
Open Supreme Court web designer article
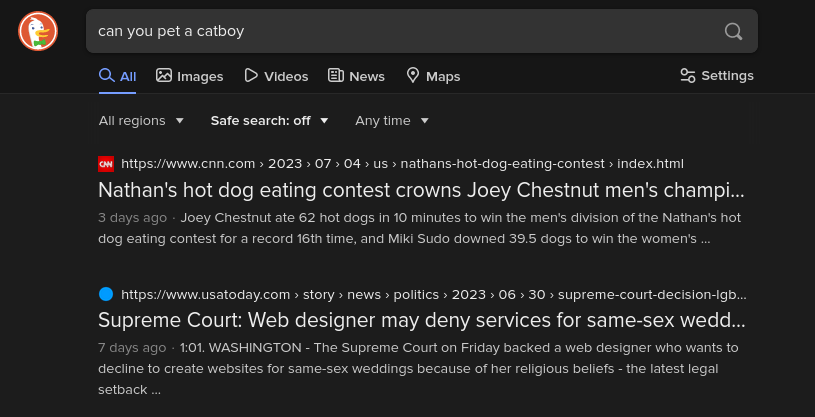pyautogui.click(x=422, y=321)
